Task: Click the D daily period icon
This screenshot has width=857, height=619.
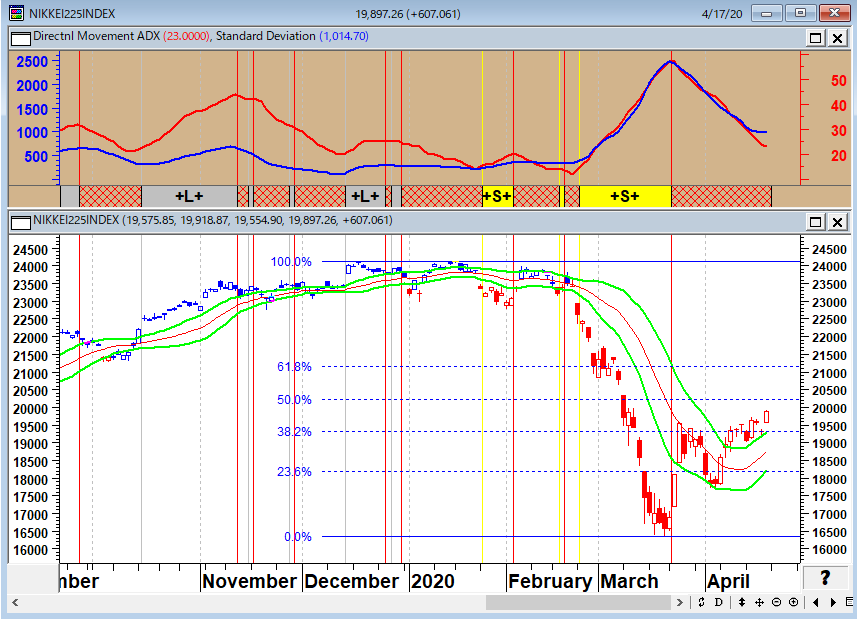Action: pos(719,602)
